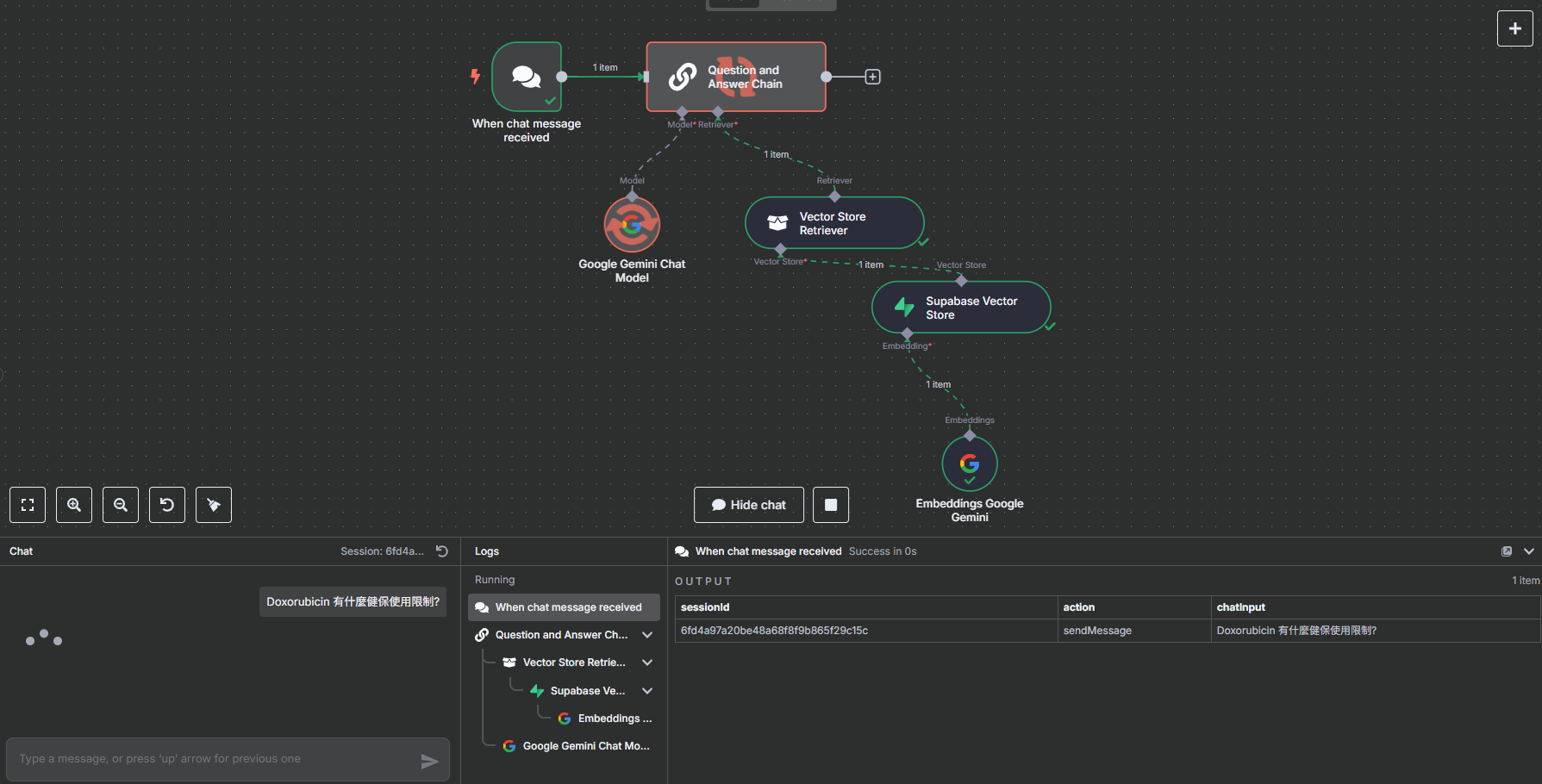This screenshot has width=1542, height=784.
Task: Stop the running workflow execution
Action: [831, 505]
